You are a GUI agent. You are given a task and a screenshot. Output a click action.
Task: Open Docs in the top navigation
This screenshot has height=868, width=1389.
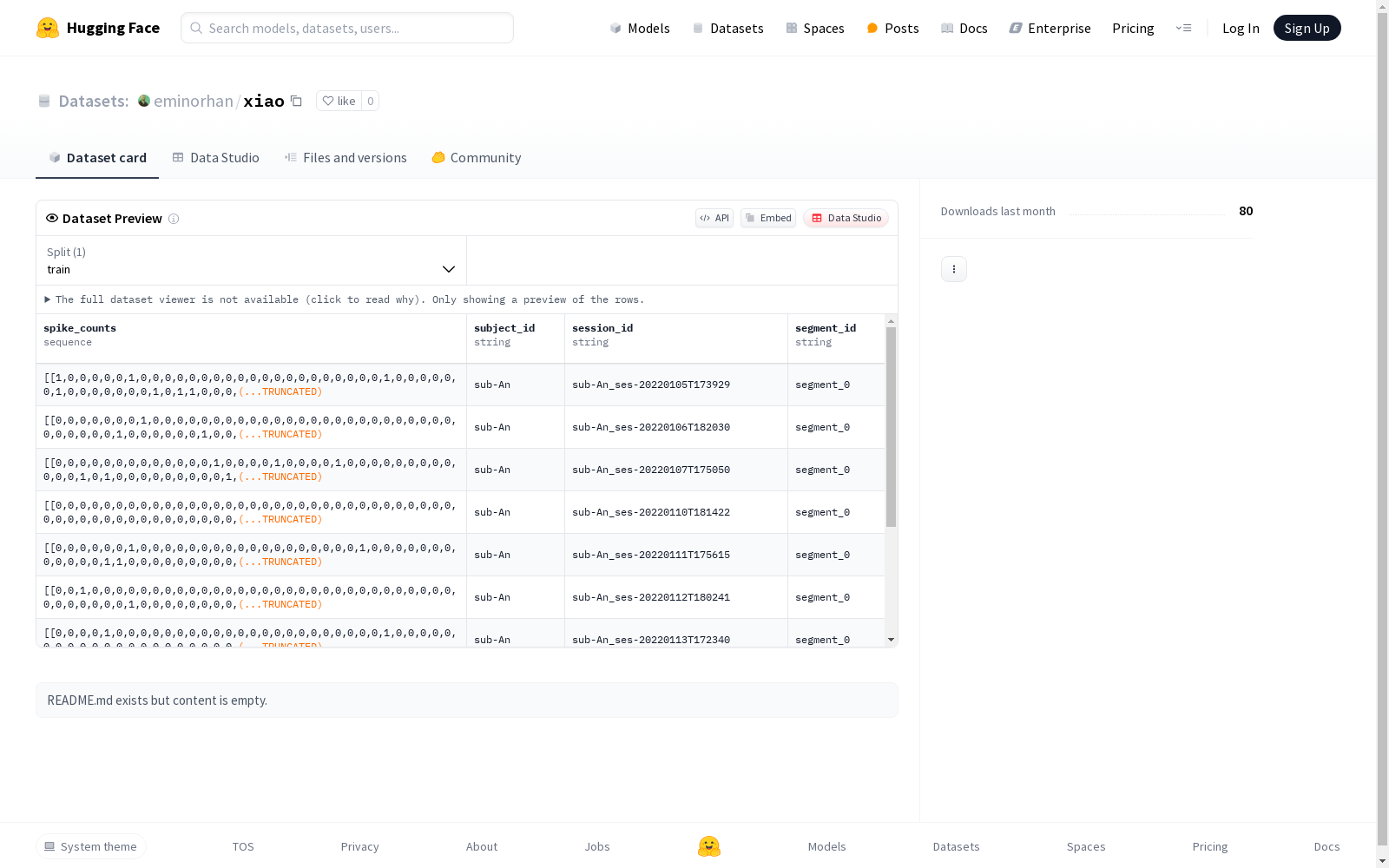coord(964,28)
